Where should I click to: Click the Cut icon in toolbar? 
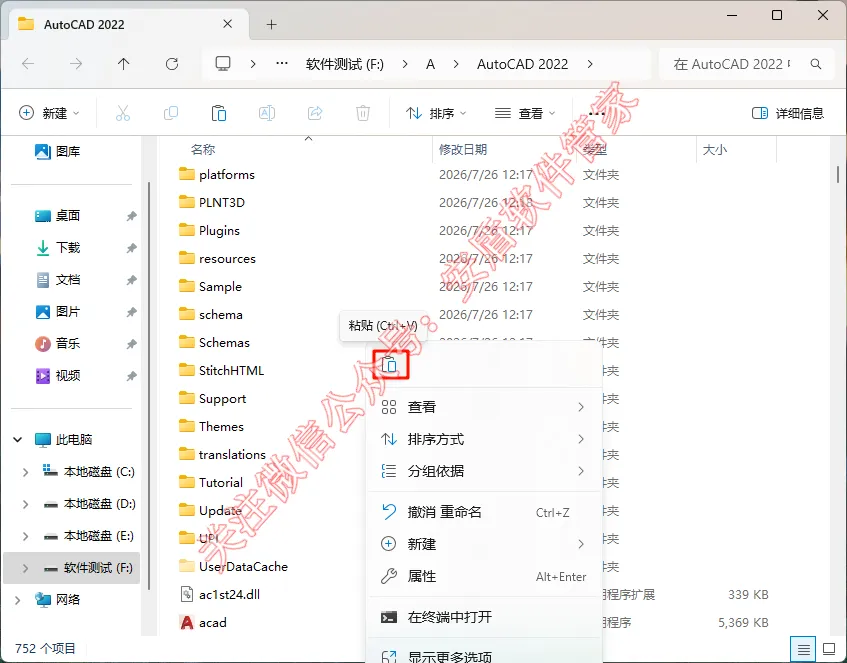(x=123, y=113)
